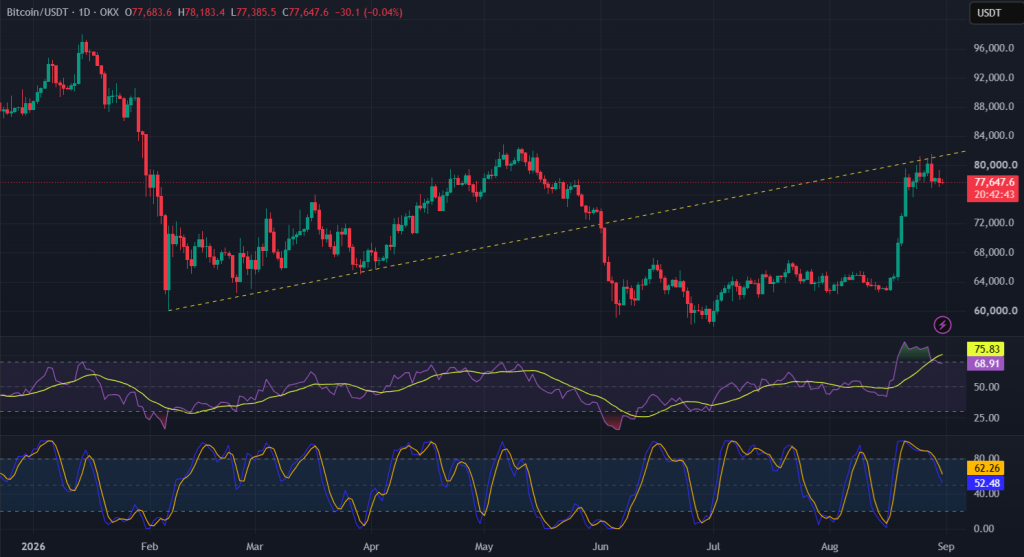The width and height of the screenshot is (1024, 557).
Task: Click the 72,000.0 price axis label
Action: (x=994, y=223)
